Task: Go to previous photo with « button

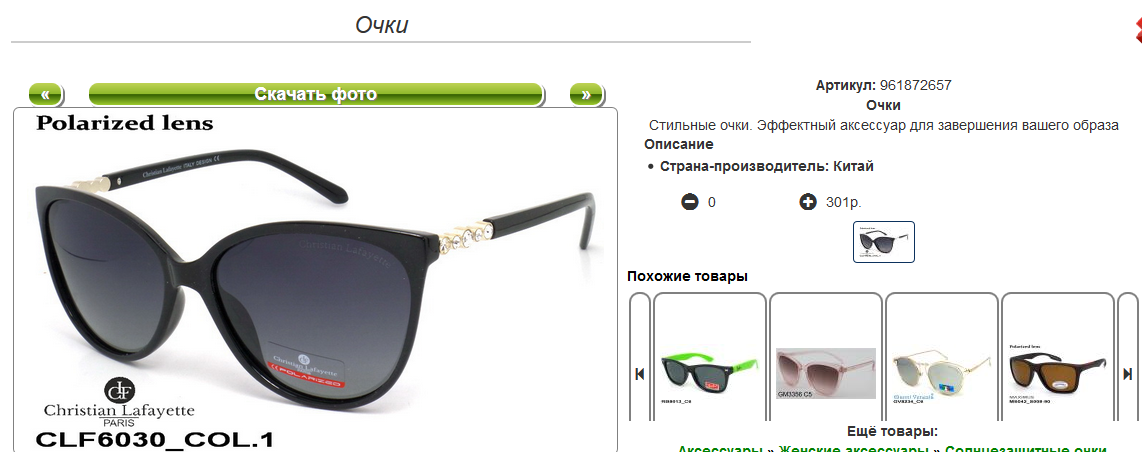Action: (x=46, y=95)
